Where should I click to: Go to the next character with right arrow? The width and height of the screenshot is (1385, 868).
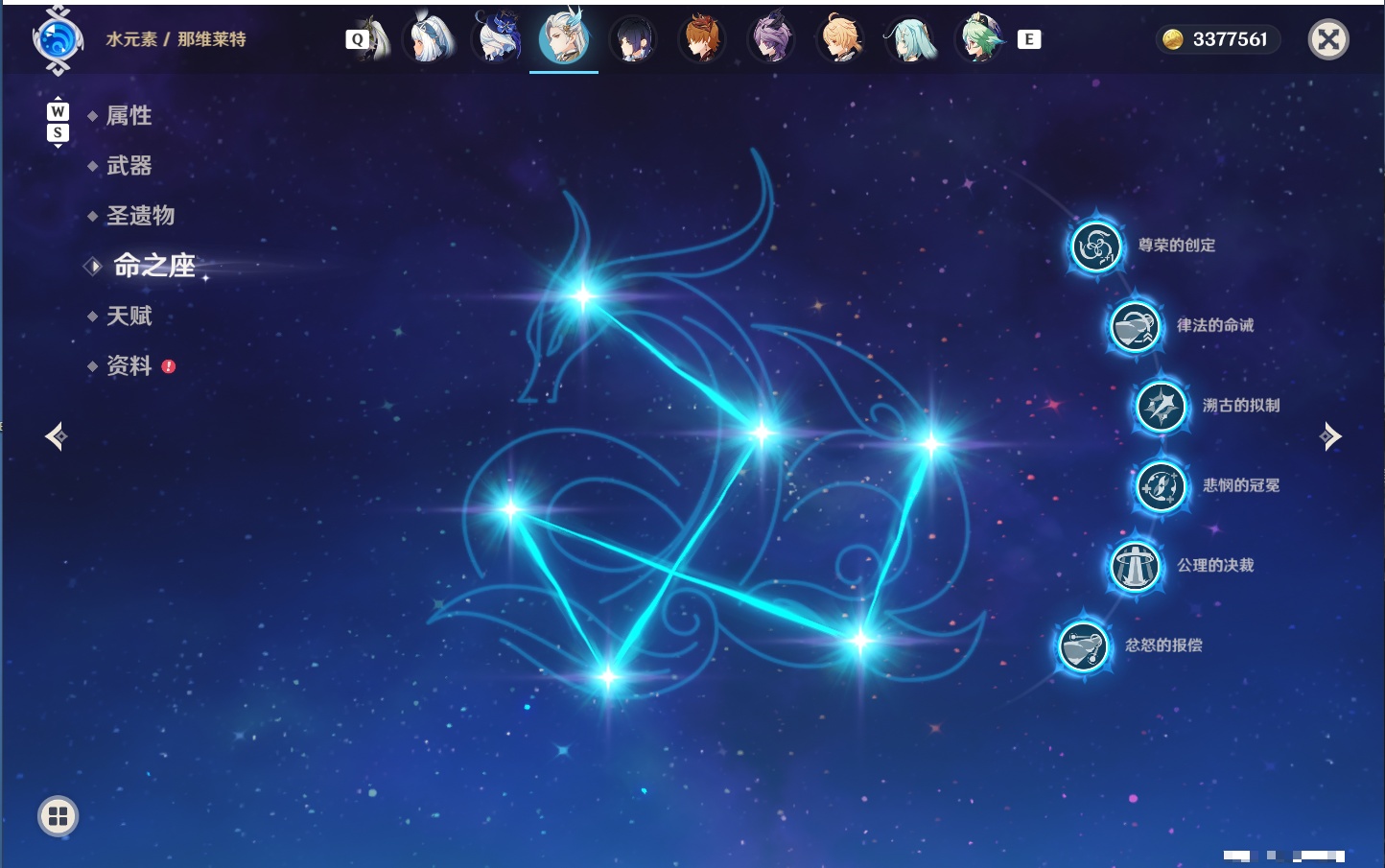1330,436
